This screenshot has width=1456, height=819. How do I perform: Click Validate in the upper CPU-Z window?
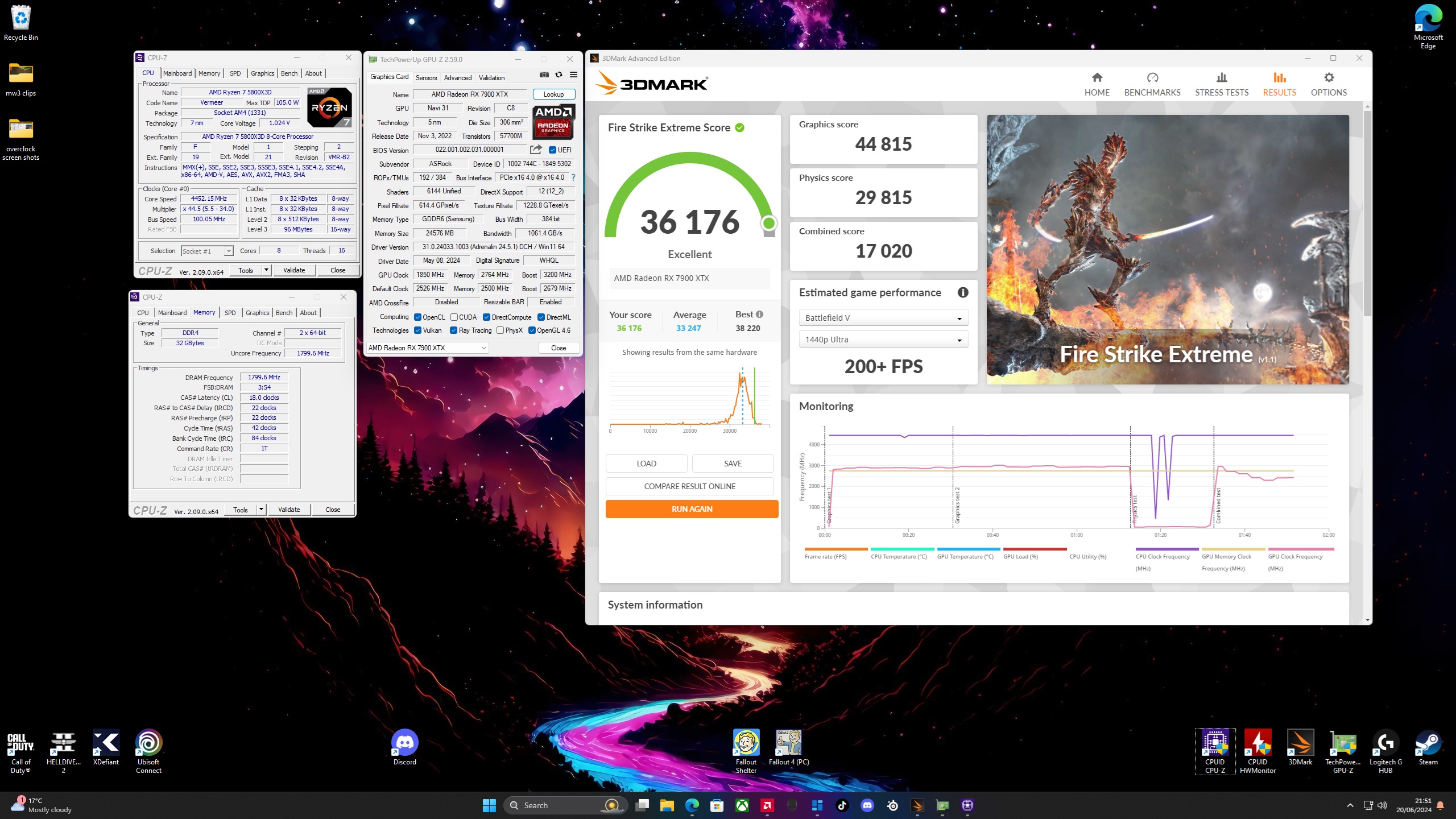(294, 270)
